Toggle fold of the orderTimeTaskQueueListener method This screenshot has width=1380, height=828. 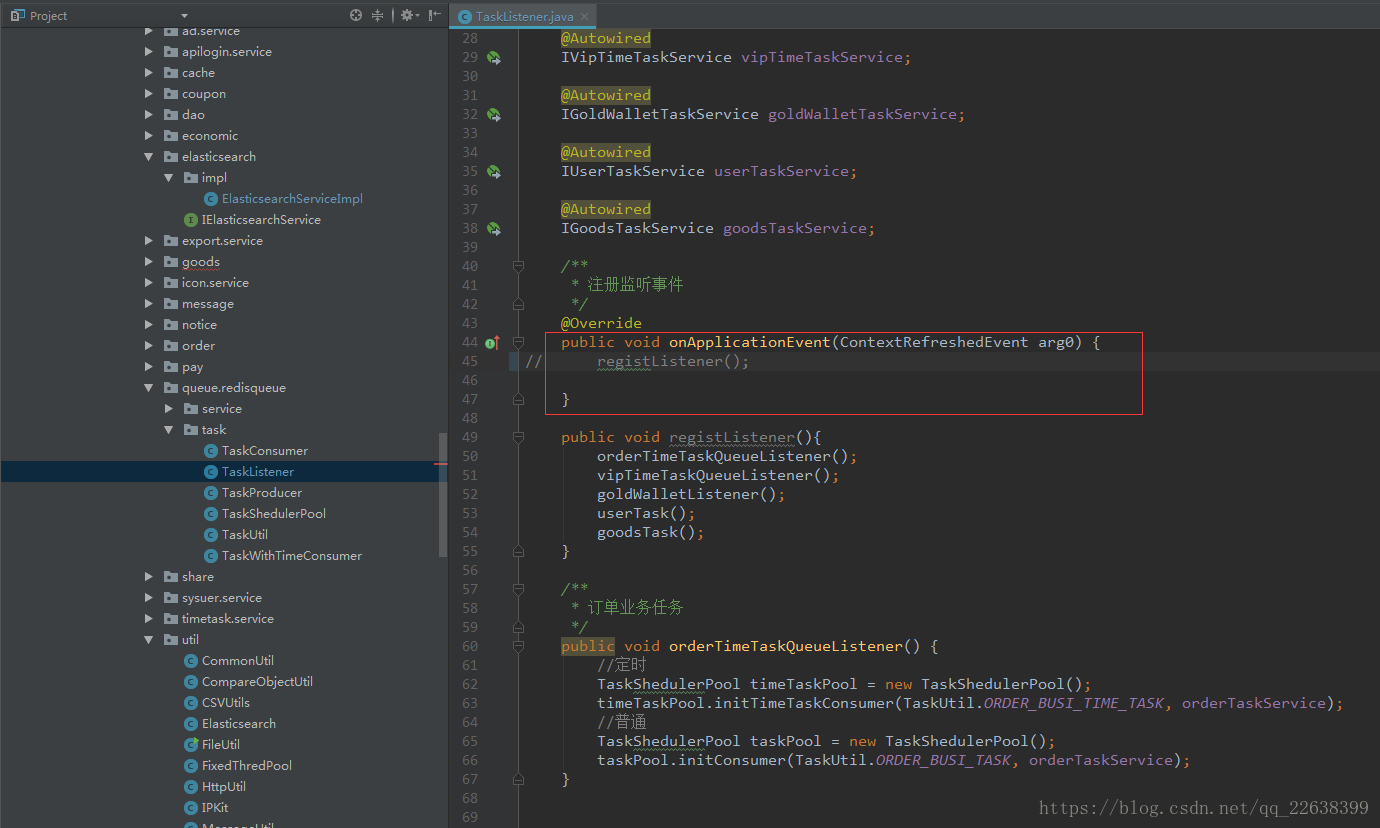[x=518, y=647]
